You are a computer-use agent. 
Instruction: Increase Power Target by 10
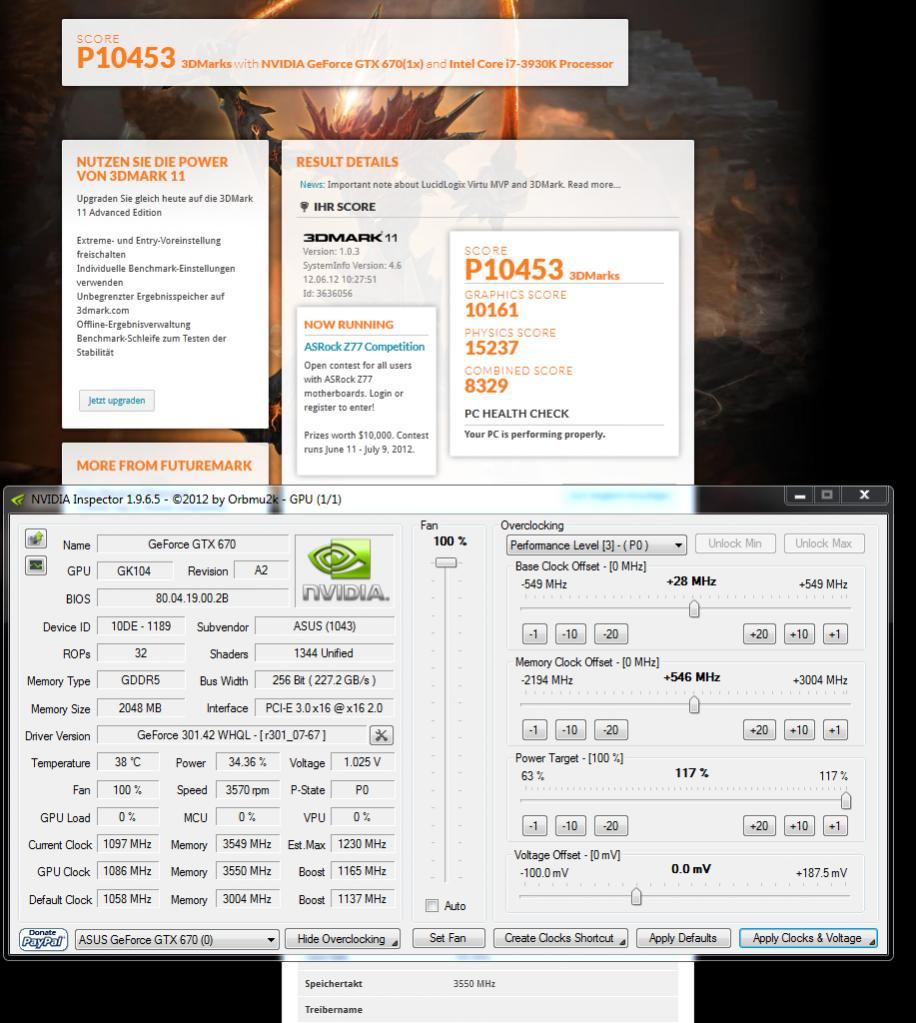[x=799, y=826]
